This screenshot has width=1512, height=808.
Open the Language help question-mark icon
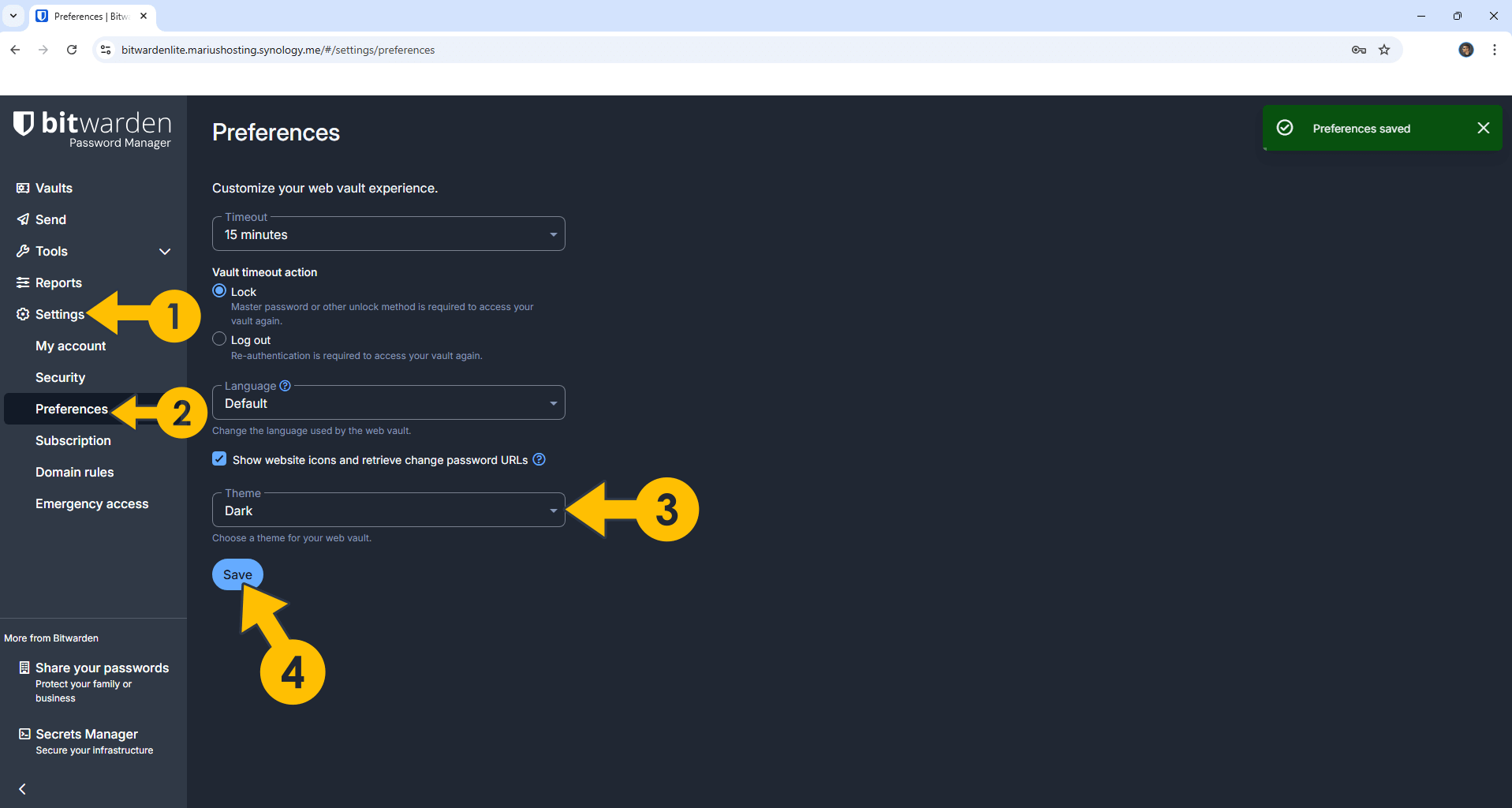pos(285,385)
